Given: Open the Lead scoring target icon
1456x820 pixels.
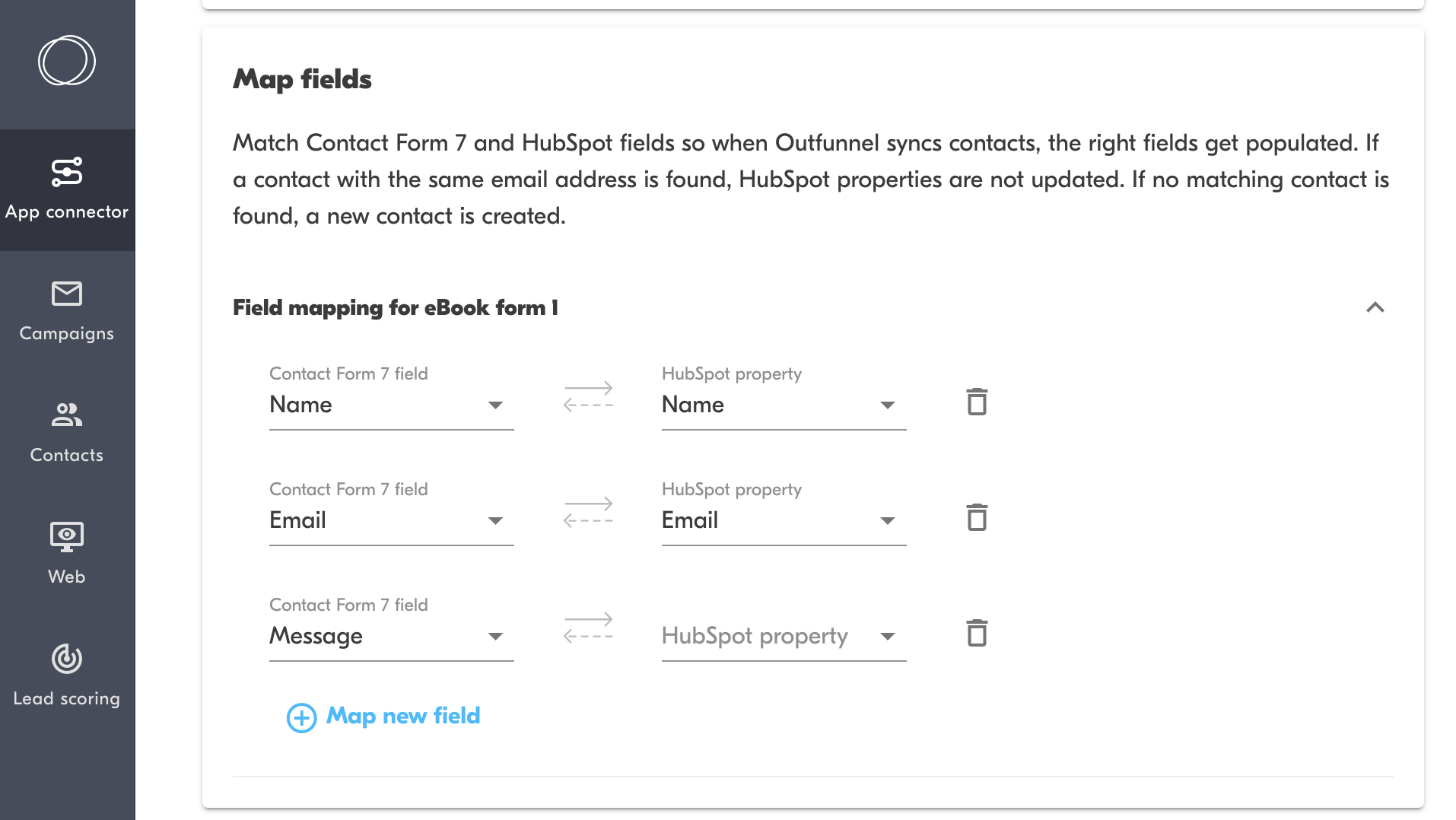Looking at the screenshot, I should (x=67, y=659).
